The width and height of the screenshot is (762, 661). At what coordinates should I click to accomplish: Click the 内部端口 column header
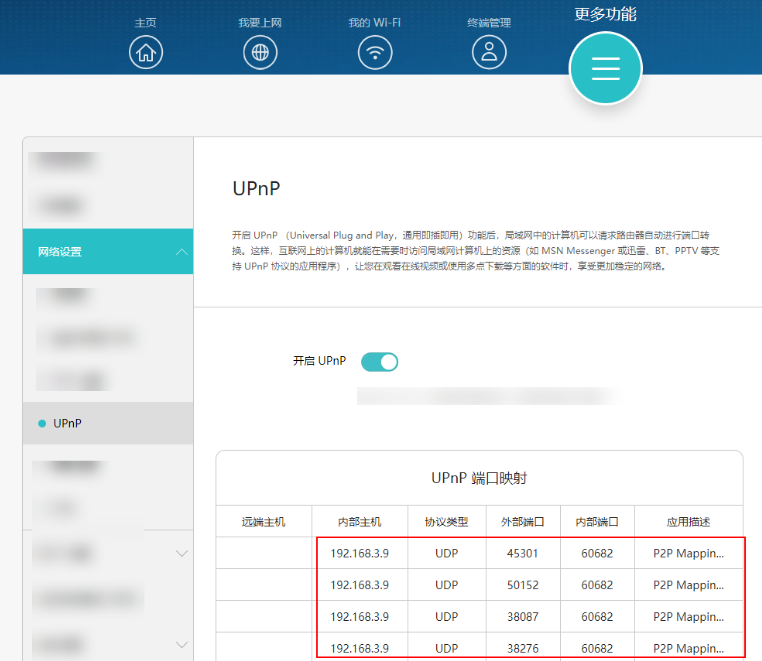(597, 522)
